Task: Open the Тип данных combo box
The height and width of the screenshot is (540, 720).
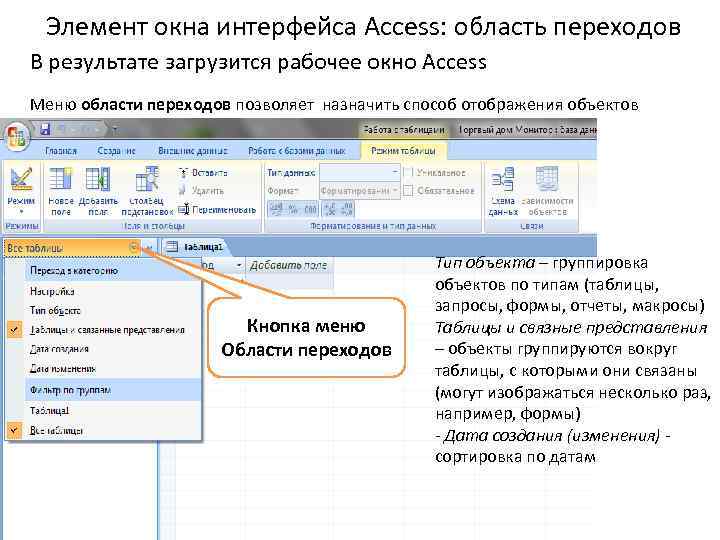Action: point(360,173)
